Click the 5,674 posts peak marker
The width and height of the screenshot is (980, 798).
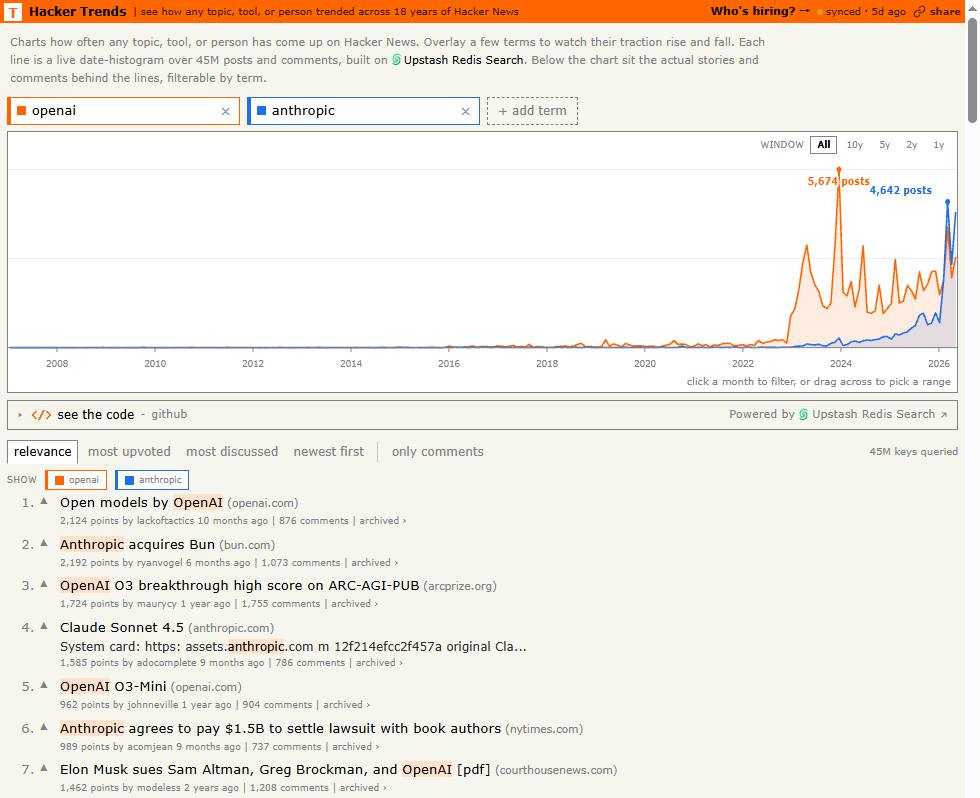(x=839, y=169)
